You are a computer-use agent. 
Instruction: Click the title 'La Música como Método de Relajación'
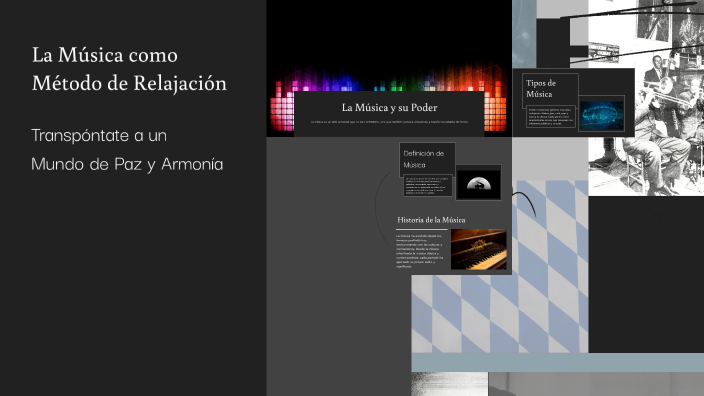[129, 69]
